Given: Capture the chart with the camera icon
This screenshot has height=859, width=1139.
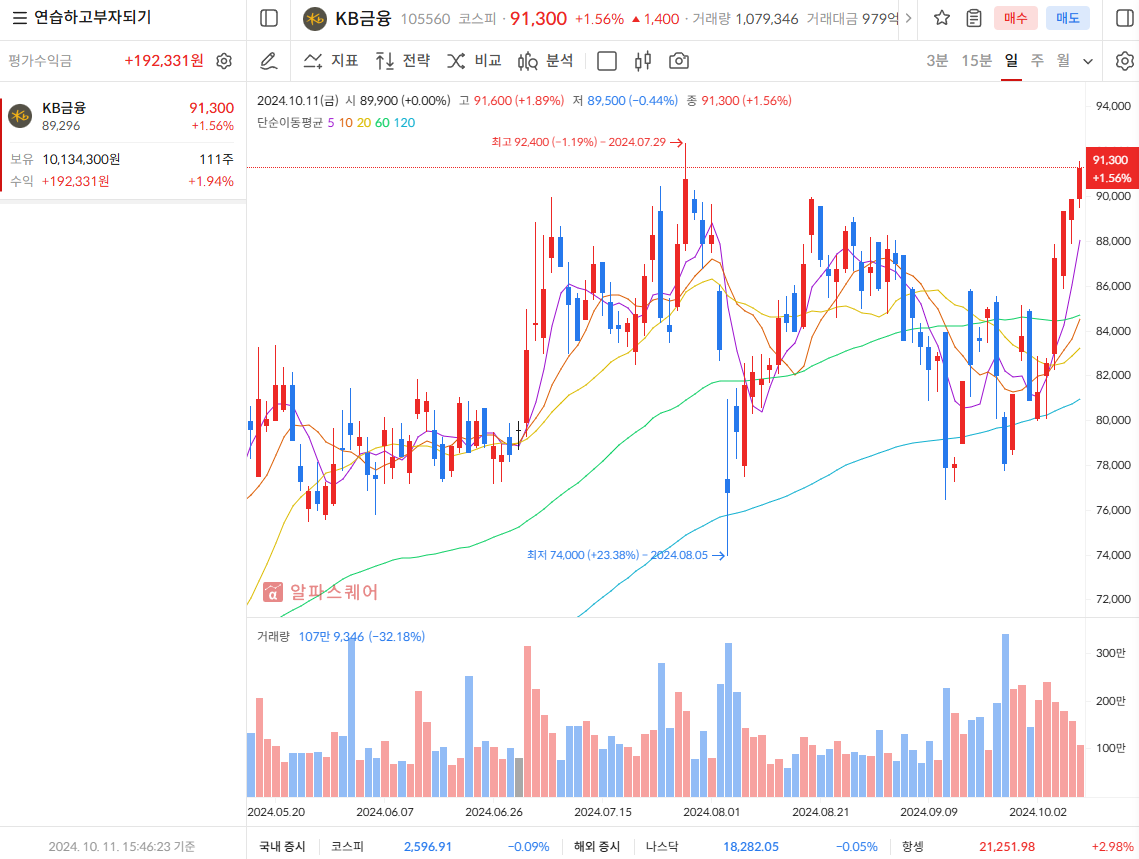Looking at the screenshot, I should tap(678, 61).
